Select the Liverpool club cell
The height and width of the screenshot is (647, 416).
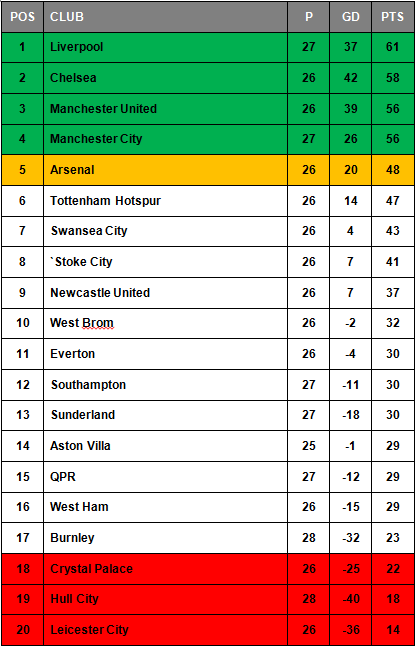165,47
